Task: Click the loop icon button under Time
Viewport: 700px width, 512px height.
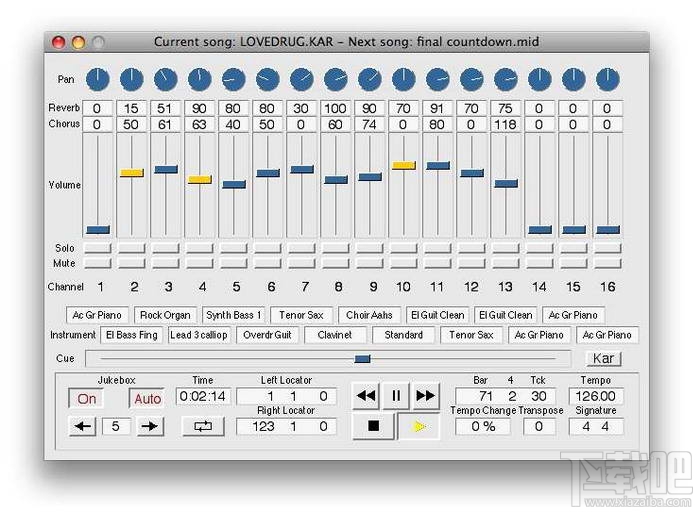Action: click(203, 426)
